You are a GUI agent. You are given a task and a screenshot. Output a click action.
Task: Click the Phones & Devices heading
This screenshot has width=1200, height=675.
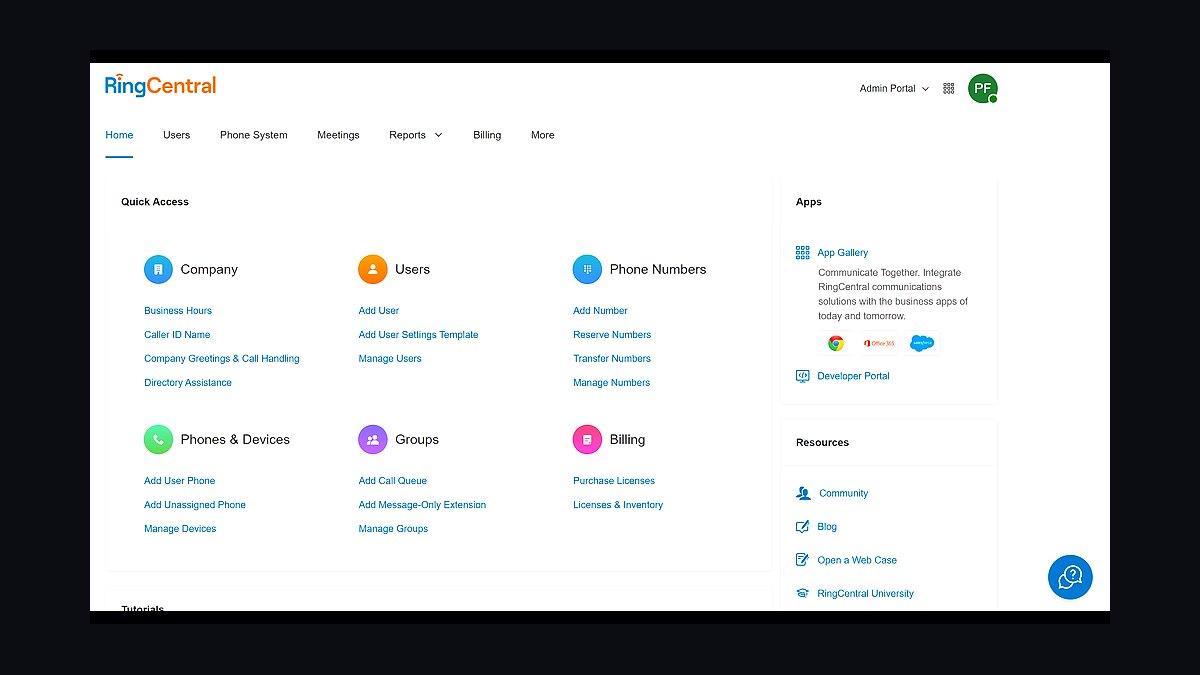coord(235,439)
